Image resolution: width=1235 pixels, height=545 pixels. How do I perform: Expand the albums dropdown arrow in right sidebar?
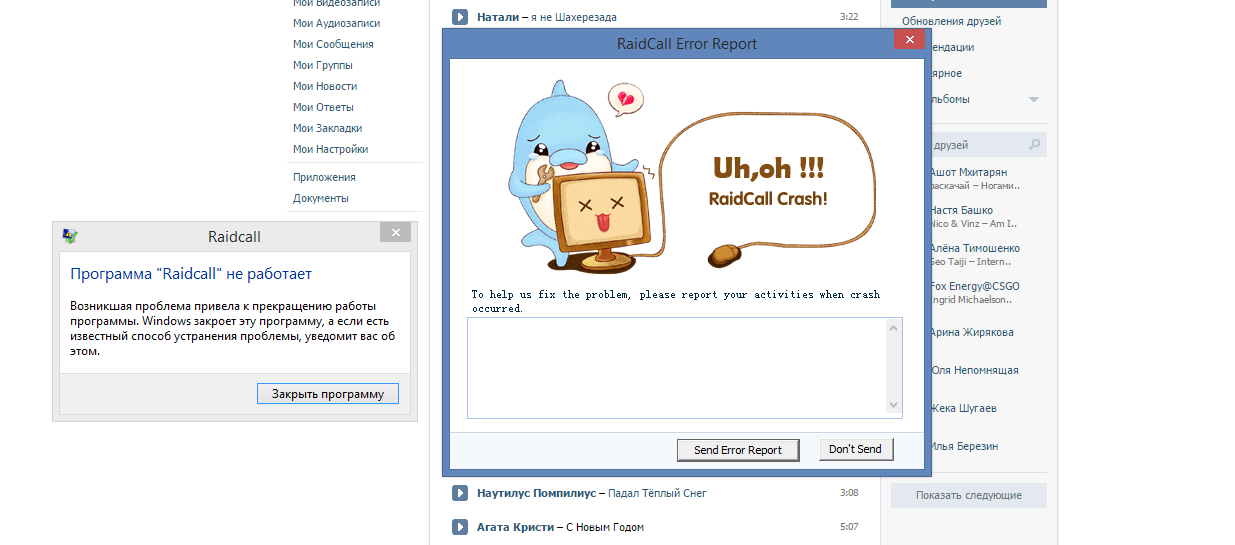coord(1034,99)
